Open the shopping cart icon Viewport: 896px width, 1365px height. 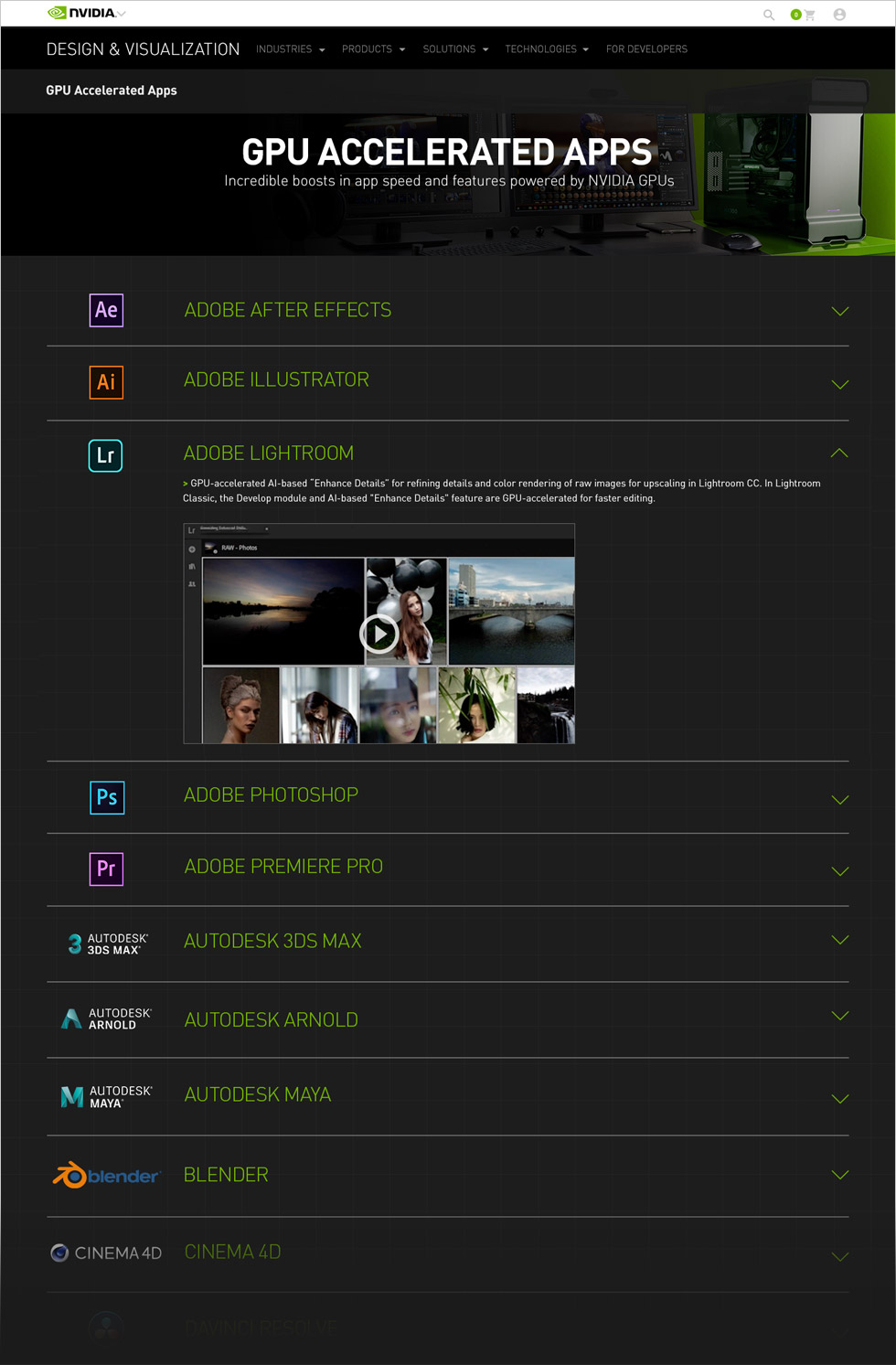tap(808, 15)
